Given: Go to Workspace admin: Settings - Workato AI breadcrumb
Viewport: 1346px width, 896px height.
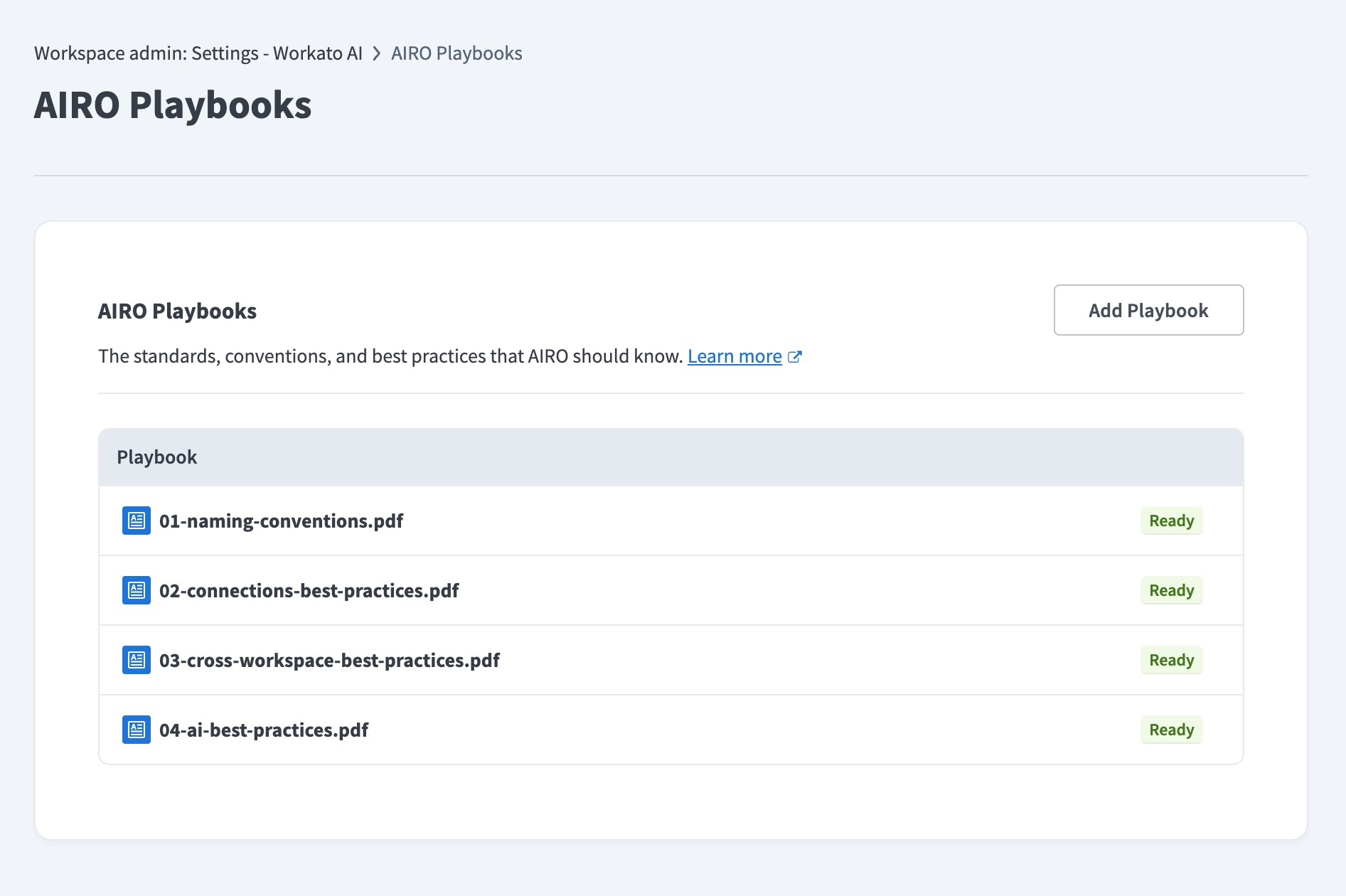Looking at the screenshot, I should [x=198, y=53].
